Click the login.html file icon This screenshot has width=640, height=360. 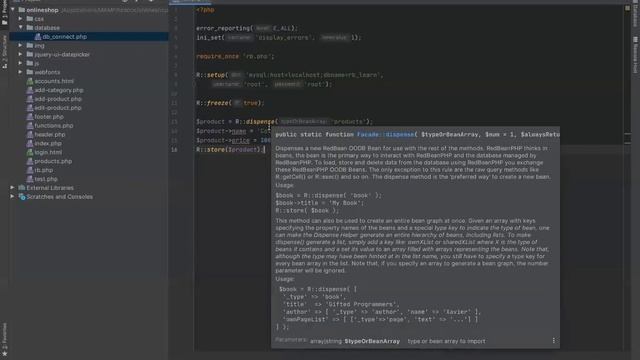pyautogui.click(x=30, y=152)
